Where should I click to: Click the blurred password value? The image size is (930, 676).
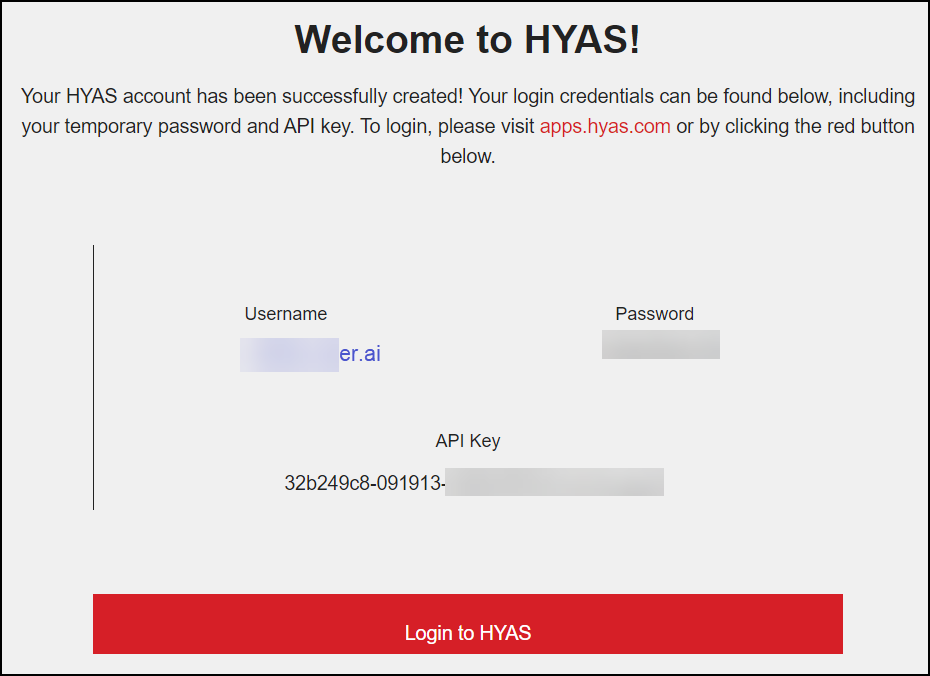pos(660,344)
